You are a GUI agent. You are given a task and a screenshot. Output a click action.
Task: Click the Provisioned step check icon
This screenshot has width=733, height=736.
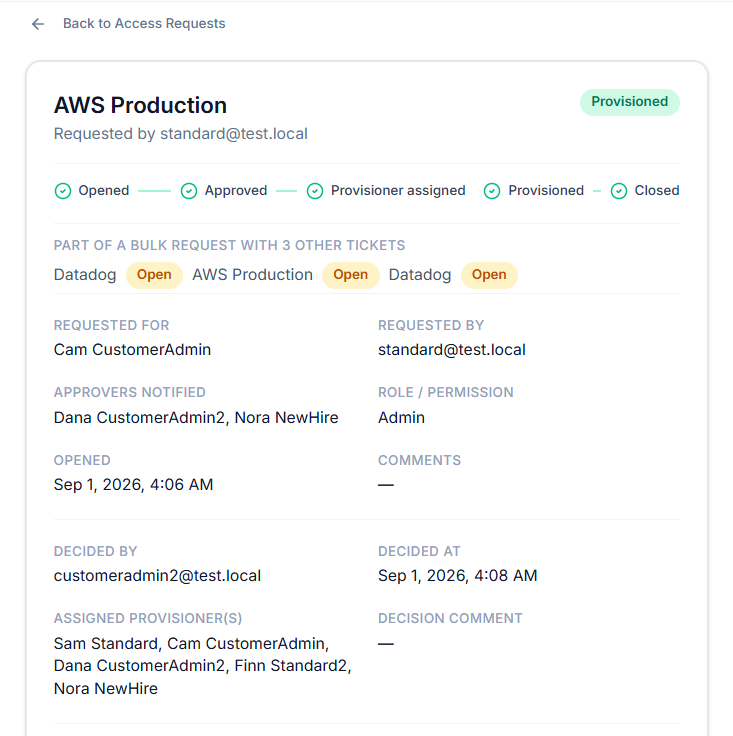[492, 191]
